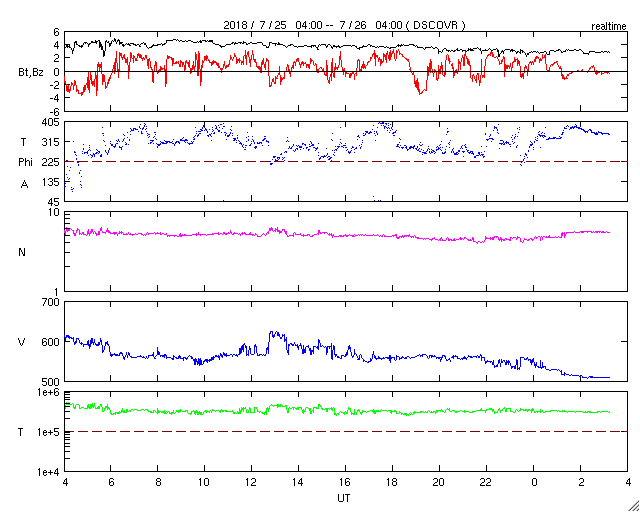Click the '405' tick label on Phi panel
Image resolution: width=640 pixels, height=512 pixels.
[x=51, y=122]
